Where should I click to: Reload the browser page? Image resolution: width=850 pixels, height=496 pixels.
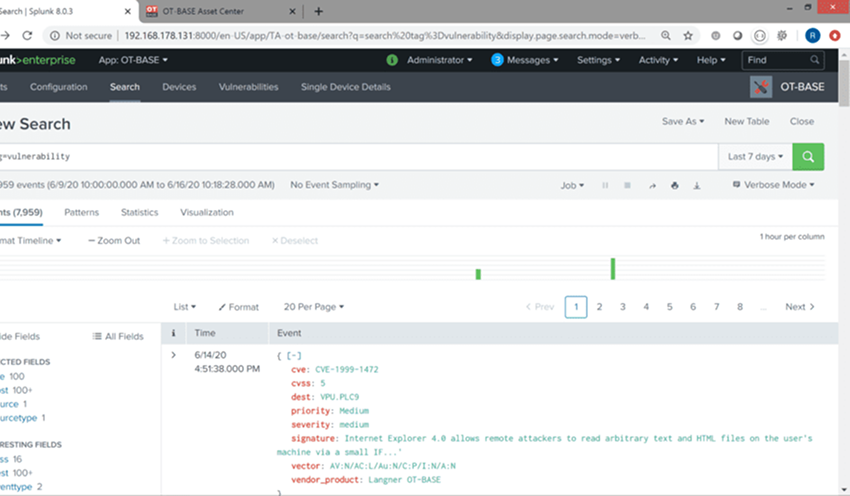pyautogui.click(x=27, y=35)
